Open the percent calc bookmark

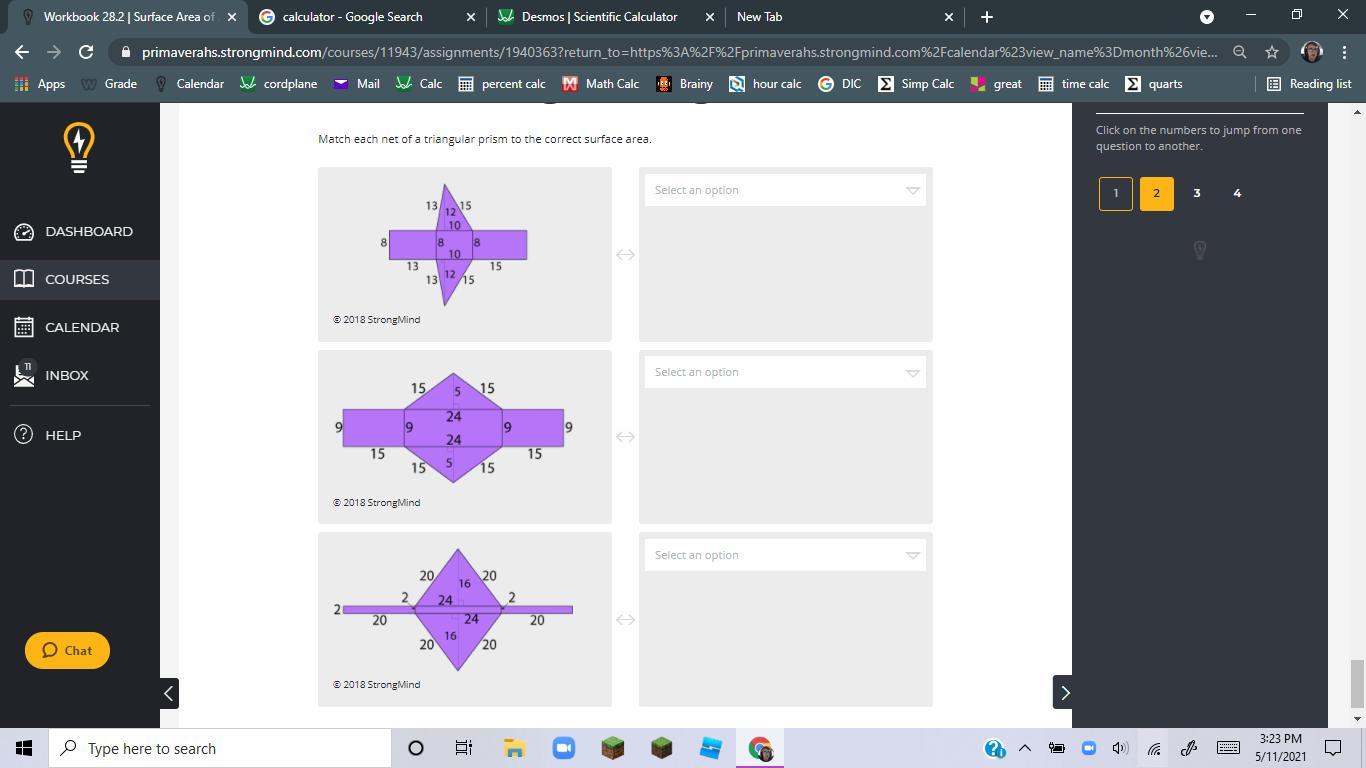pyautogui.click(x=502, y=84)
